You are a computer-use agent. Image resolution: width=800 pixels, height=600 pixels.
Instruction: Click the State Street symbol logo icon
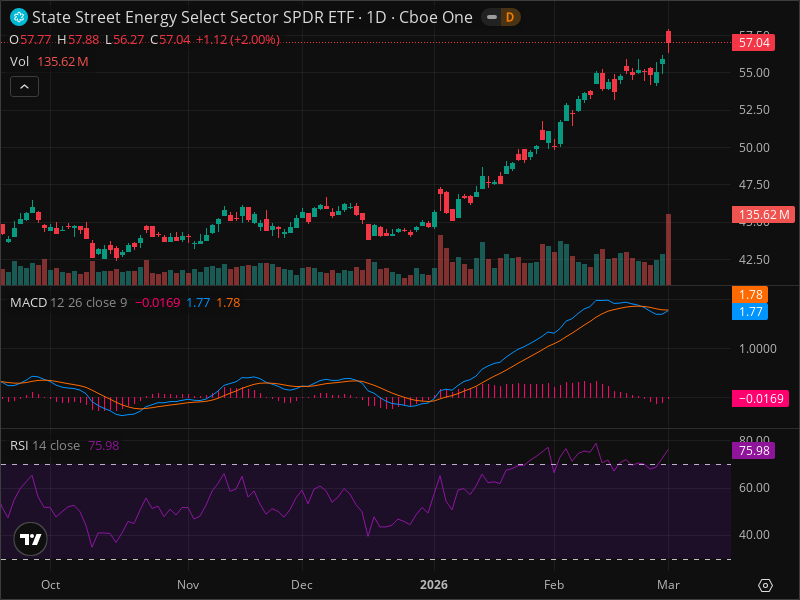(x=19, y=17)
